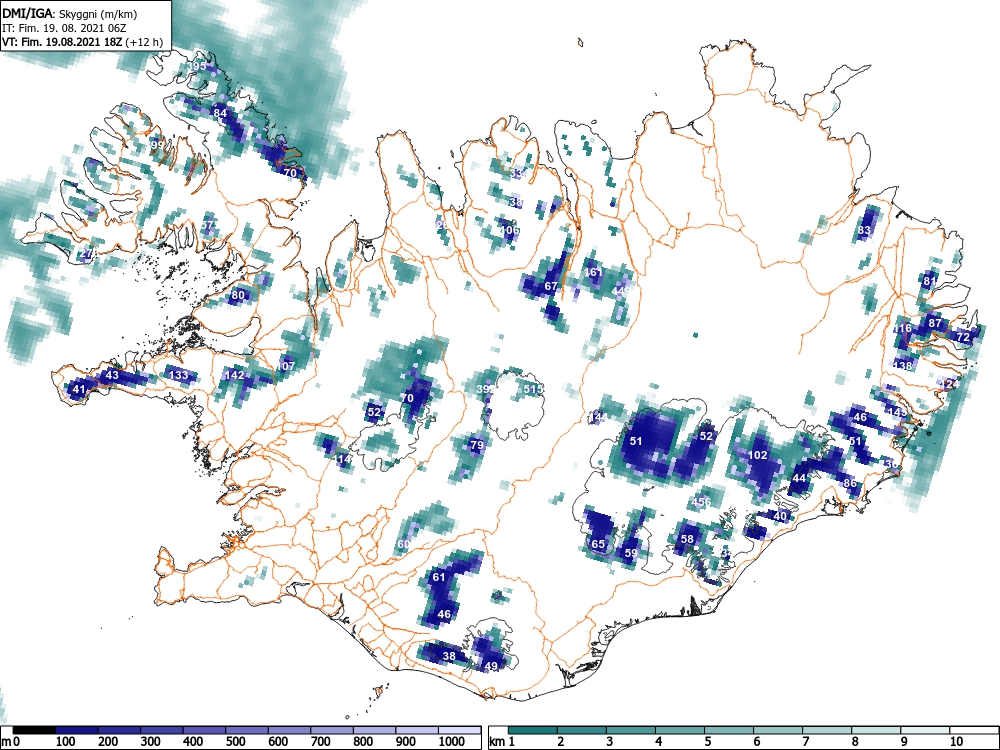Select the 102 visibility label
Screen dimensions: 1000x750
pos(758,455)
